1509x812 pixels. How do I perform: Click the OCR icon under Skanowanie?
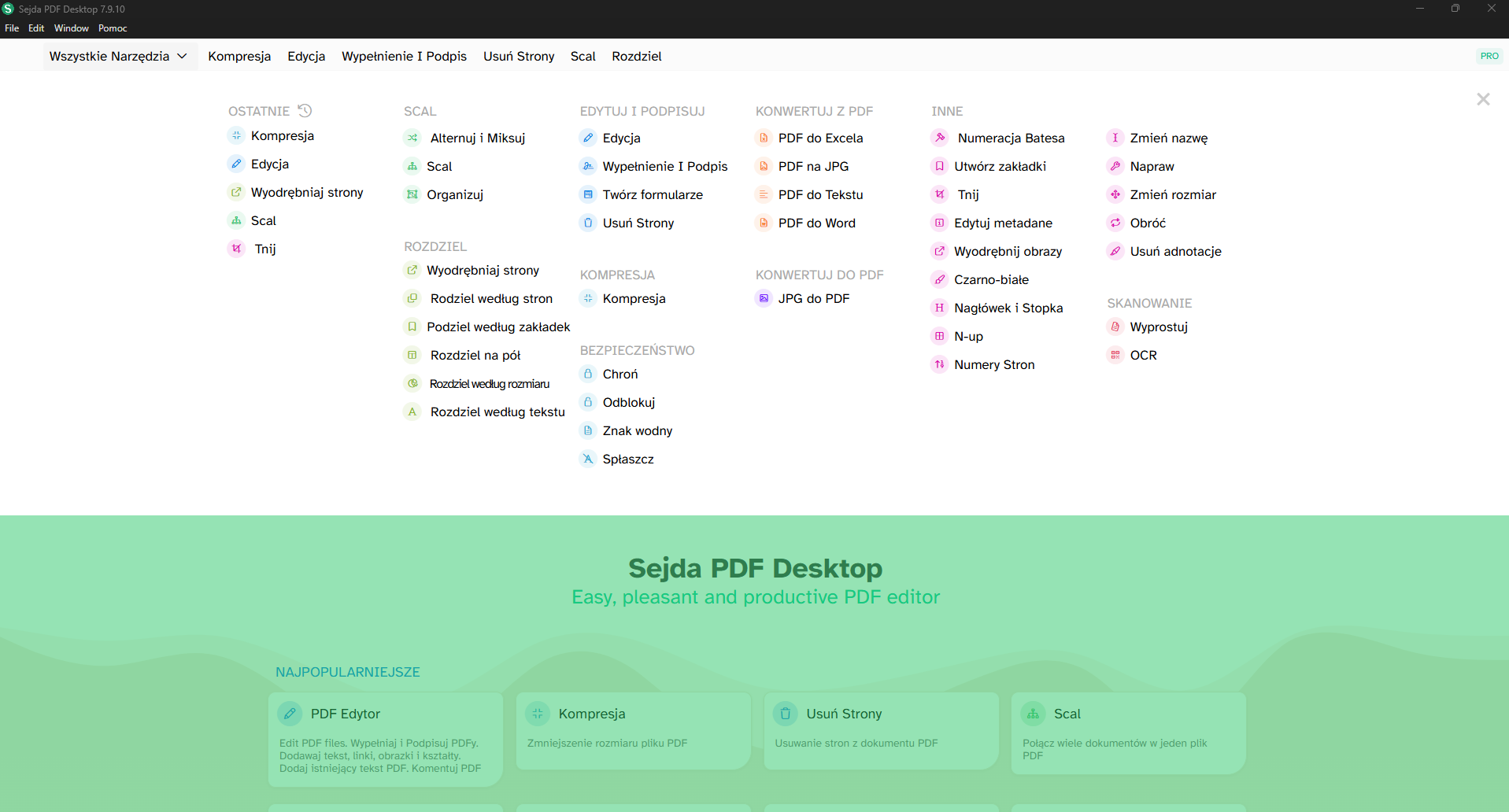[1115, 355]
